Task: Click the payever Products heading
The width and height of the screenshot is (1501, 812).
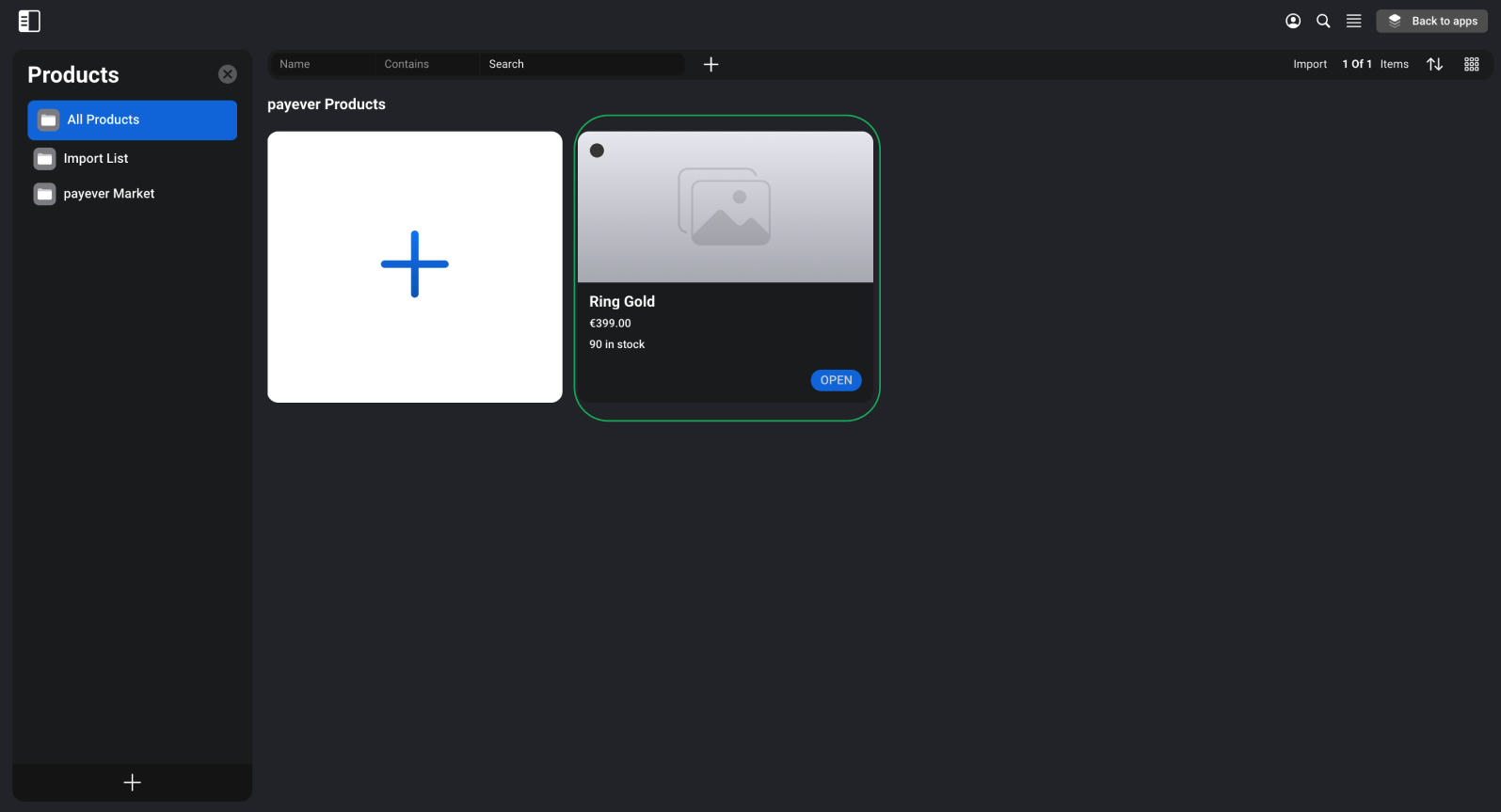Action: tap(327, 104)
